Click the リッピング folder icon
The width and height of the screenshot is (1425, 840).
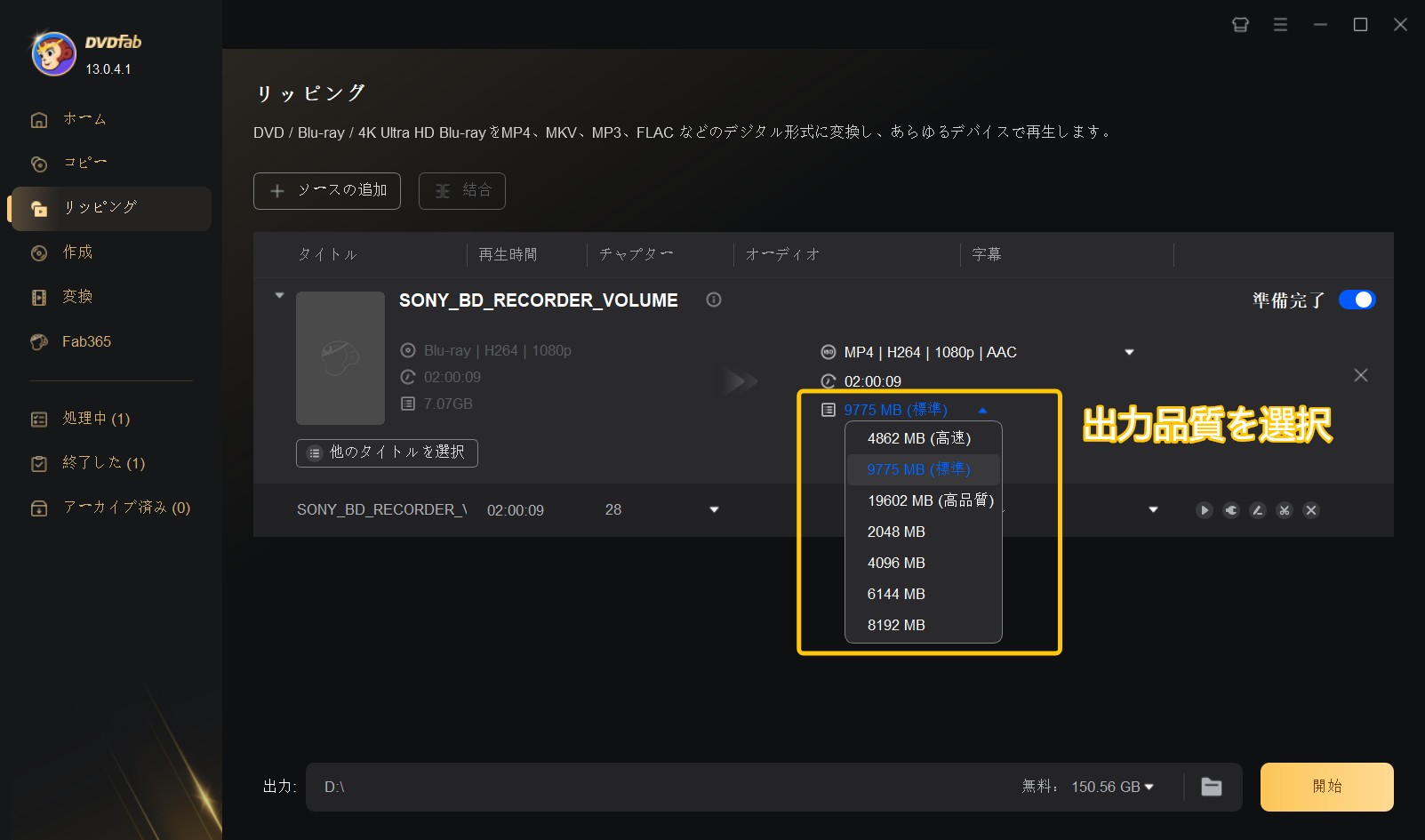39,209
